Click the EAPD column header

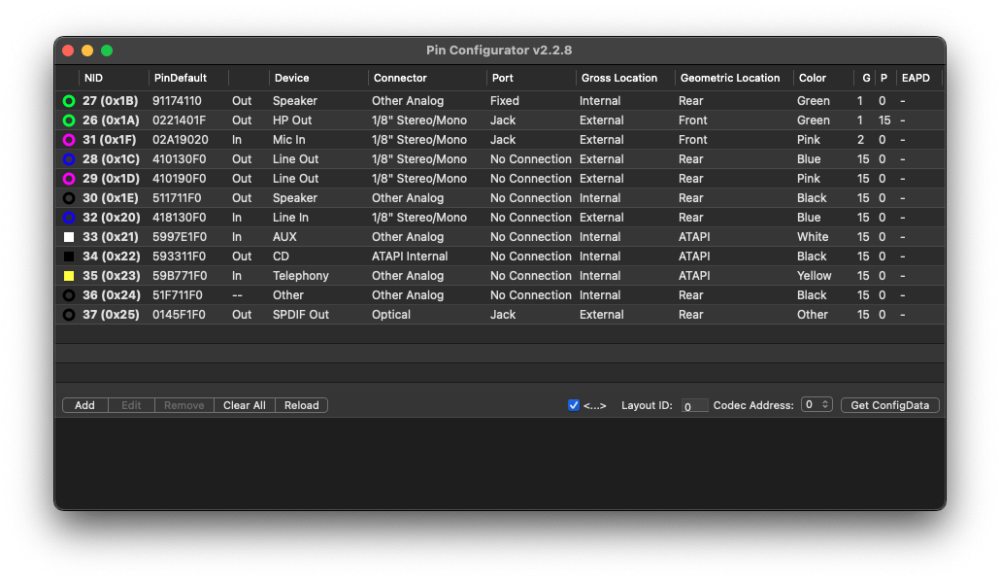tap(915, 78)
